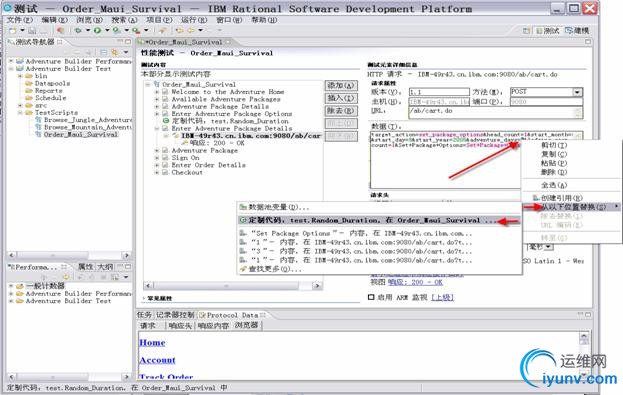This screenshot has height=395, width=623.
Task: Select 定制代码: test.Random_Duration in the submenu
Action: click(x=379, y=220)
